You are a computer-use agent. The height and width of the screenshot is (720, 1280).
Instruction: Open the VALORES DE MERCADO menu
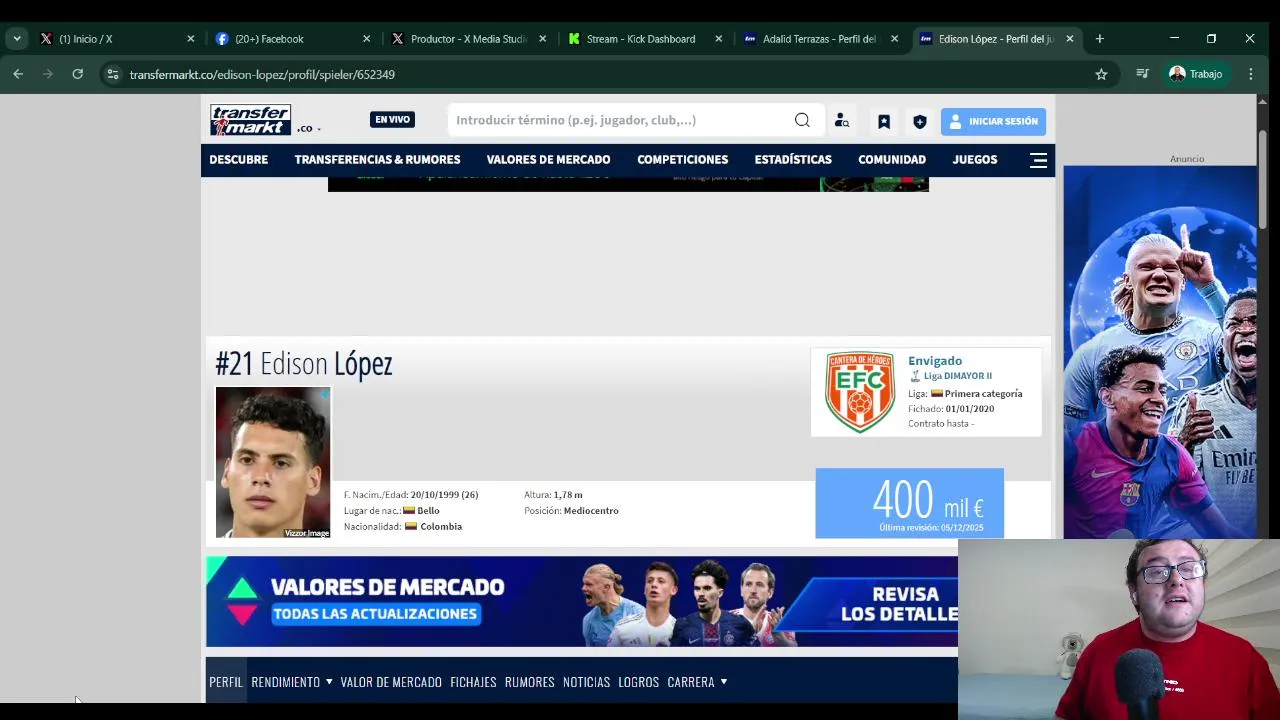point(548,160)
